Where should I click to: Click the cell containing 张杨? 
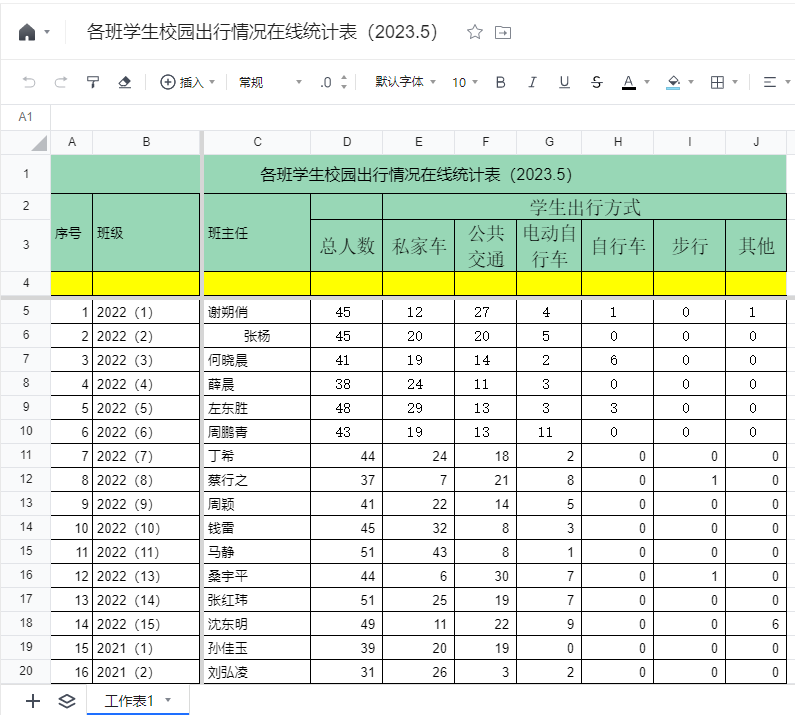pos(257,336)
